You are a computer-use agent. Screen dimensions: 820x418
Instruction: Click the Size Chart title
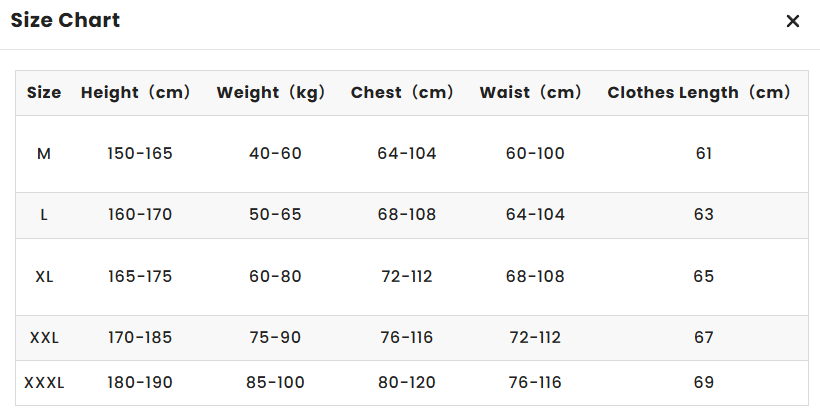click(65, 20)
